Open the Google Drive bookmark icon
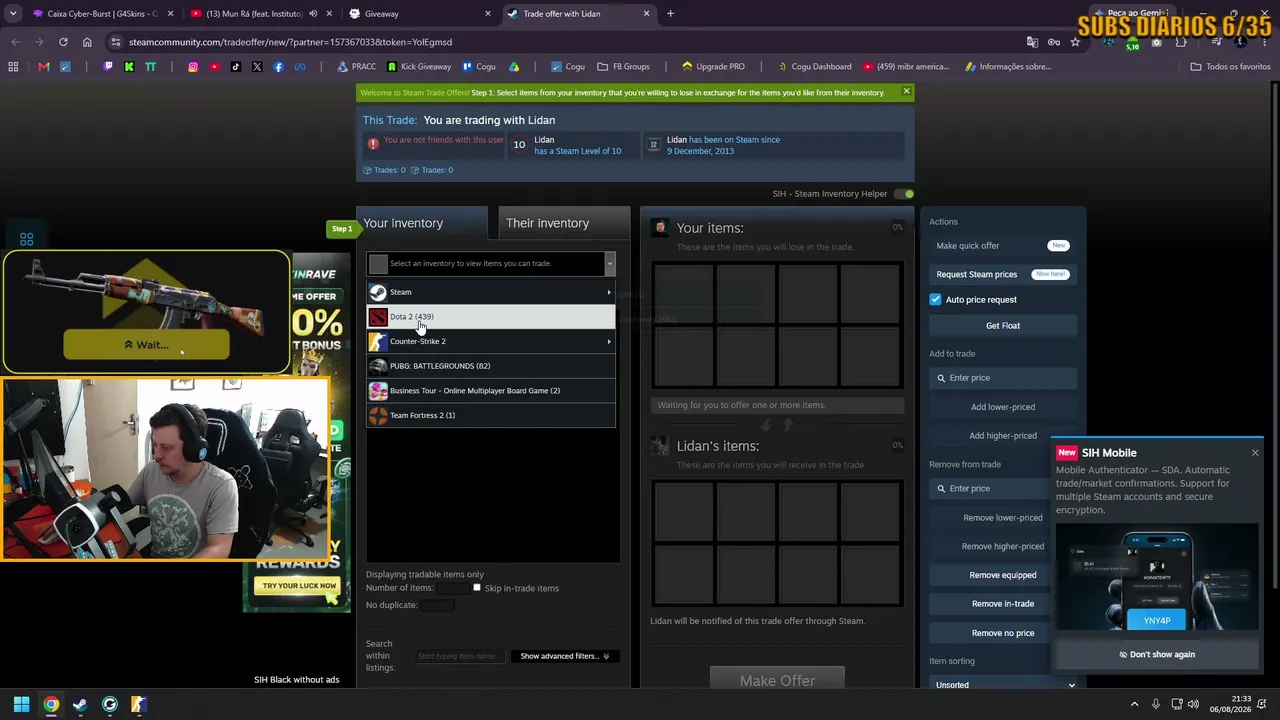 514,67
